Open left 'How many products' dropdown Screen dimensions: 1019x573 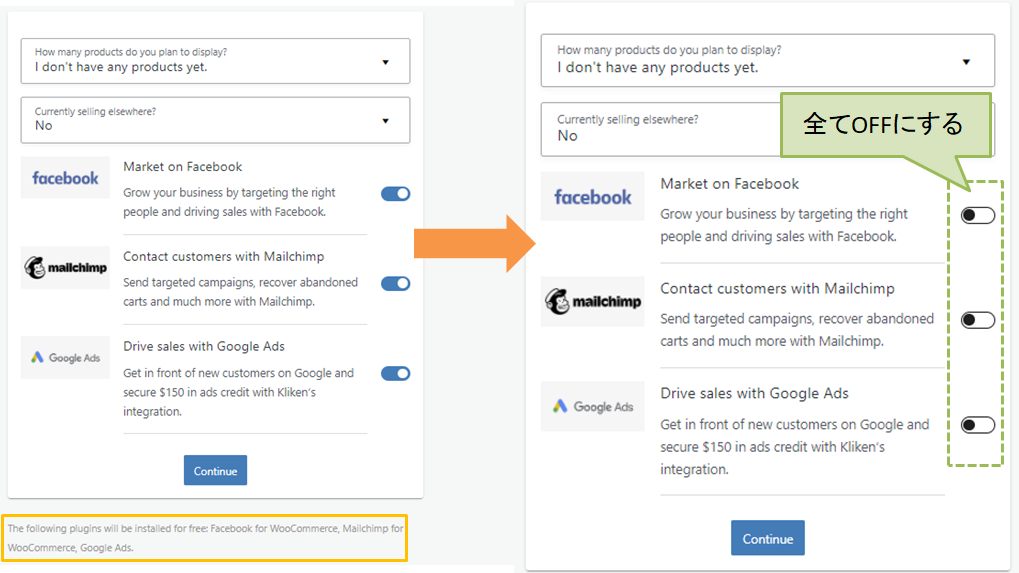point(215,61)
